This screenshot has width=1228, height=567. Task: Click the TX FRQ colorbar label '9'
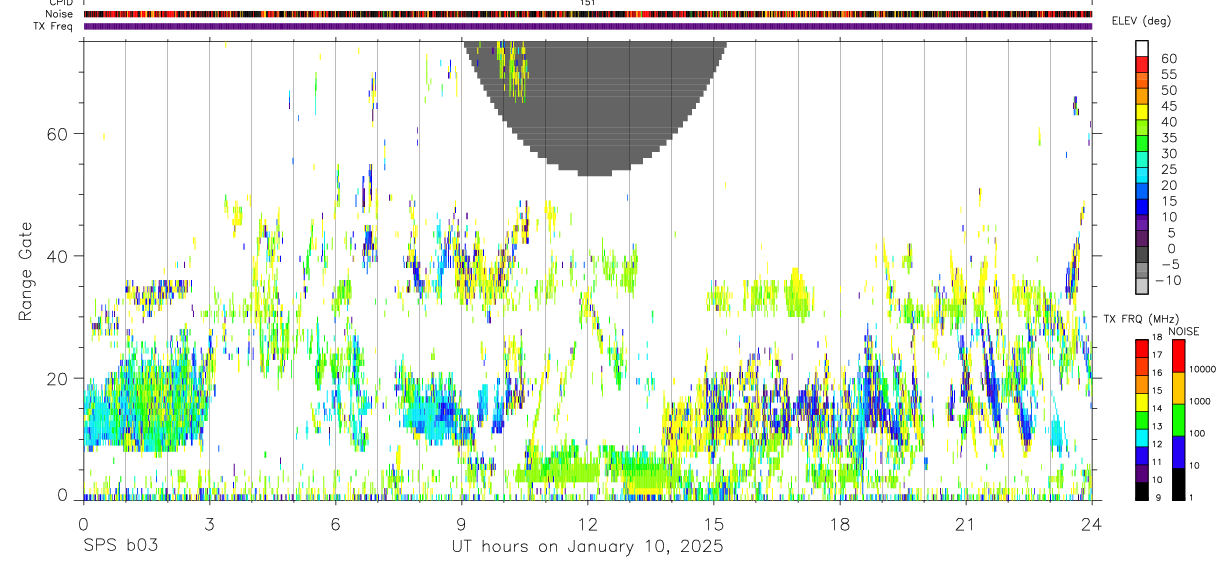pyautogui.click(x=1160, y=498)
